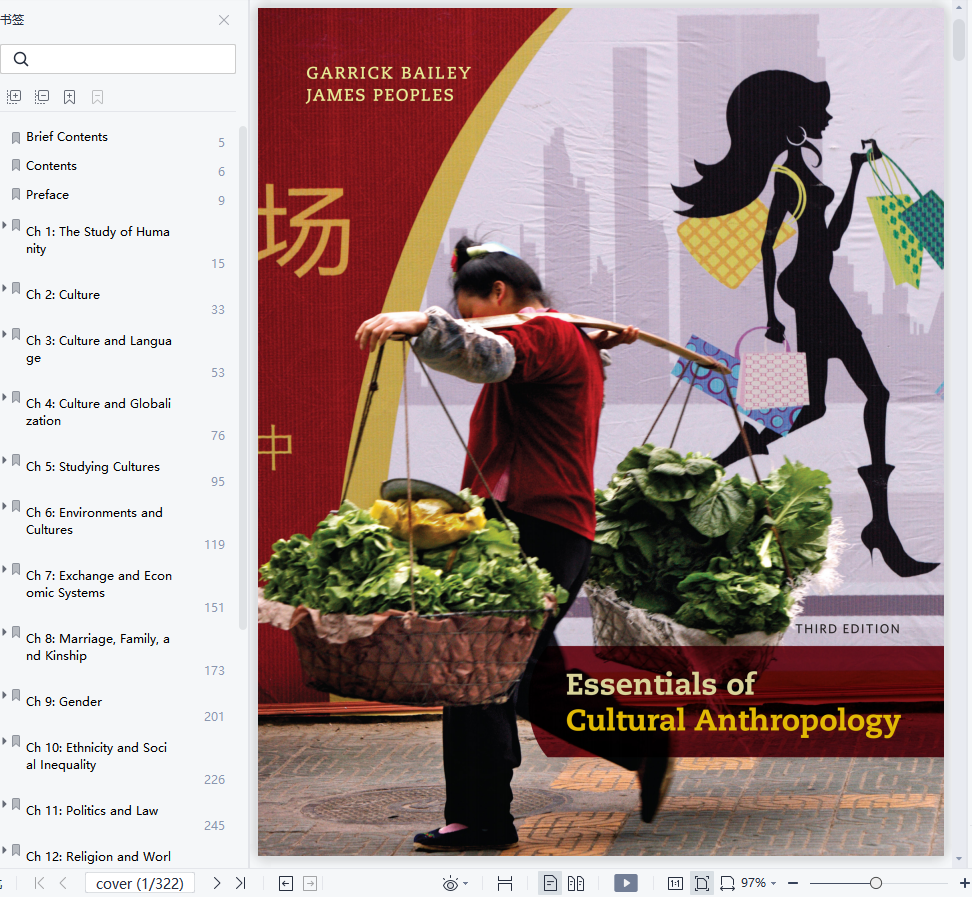The height and width of the screenshot is (897, 972).
Task: Open the Ch 5: Studying Cultures bookmark
Action: tap(93, 467)
